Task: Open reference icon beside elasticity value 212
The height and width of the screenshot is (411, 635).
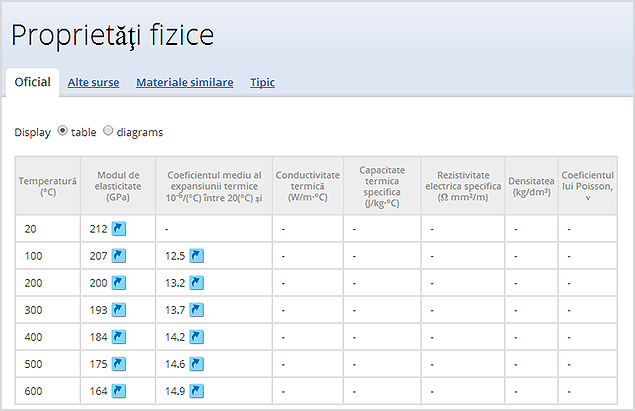Action: pyautogui.click(x=119, y=229)
